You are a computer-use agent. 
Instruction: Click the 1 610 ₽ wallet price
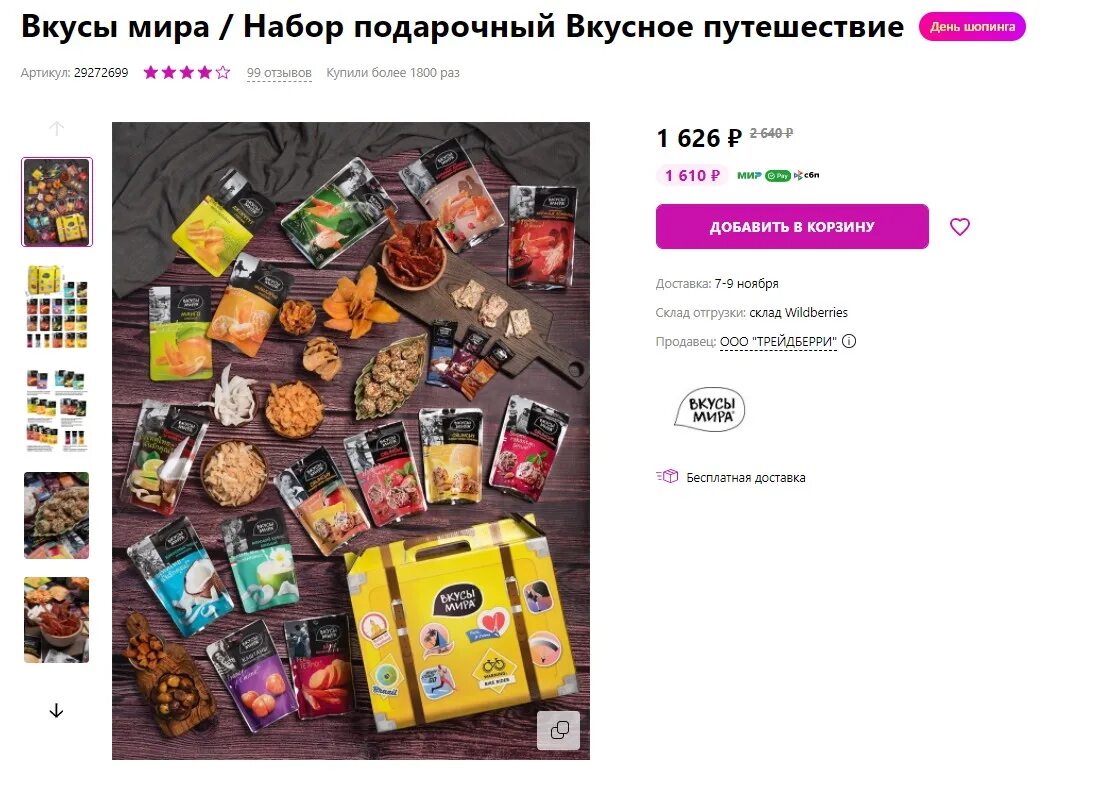click(692, 176)
